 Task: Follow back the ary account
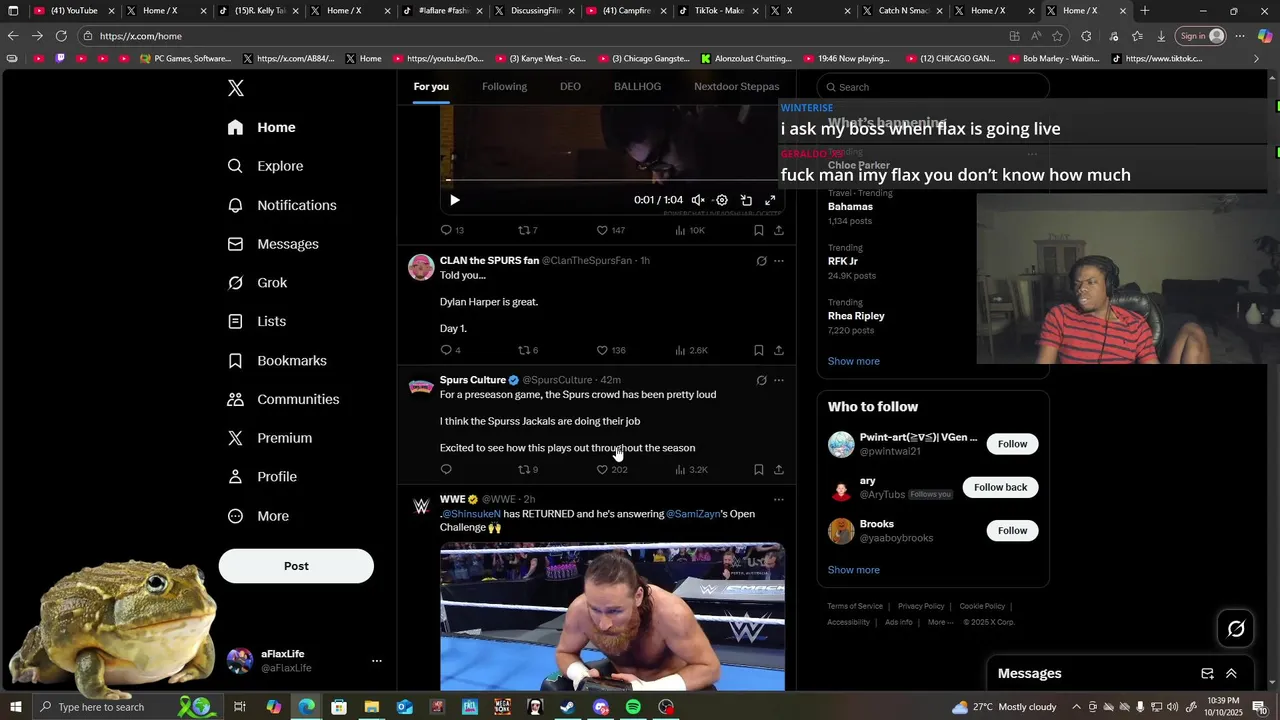pos(1000,487)
